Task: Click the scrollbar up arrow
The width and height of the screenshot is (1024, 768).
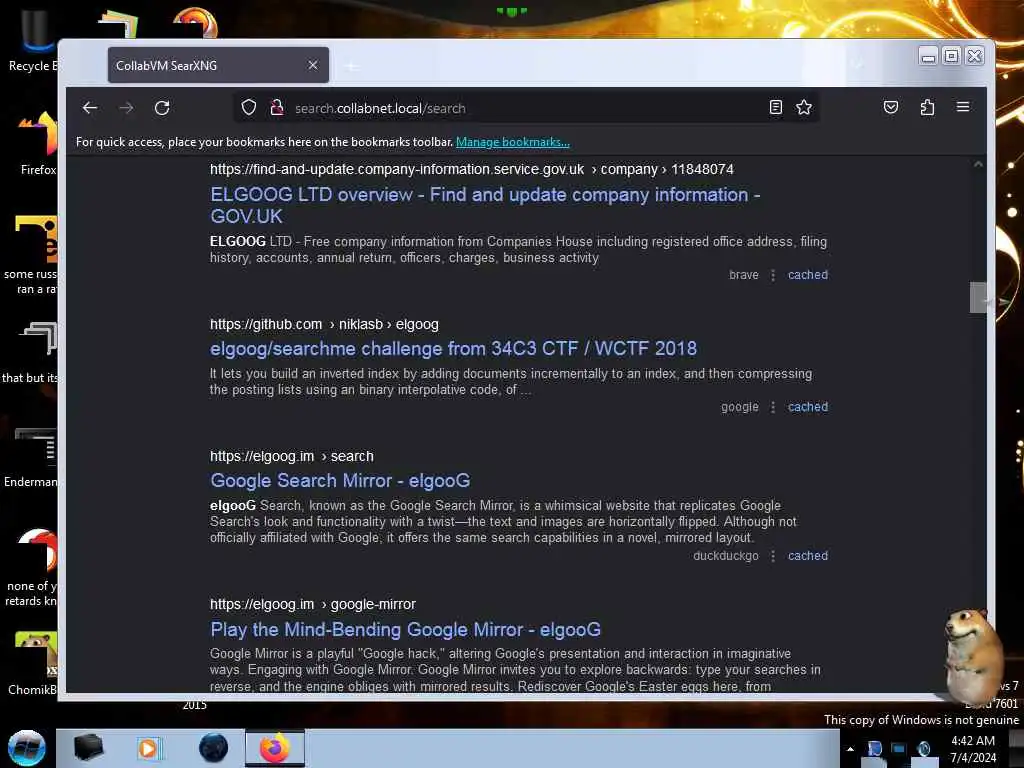Action: click(978, 165)
